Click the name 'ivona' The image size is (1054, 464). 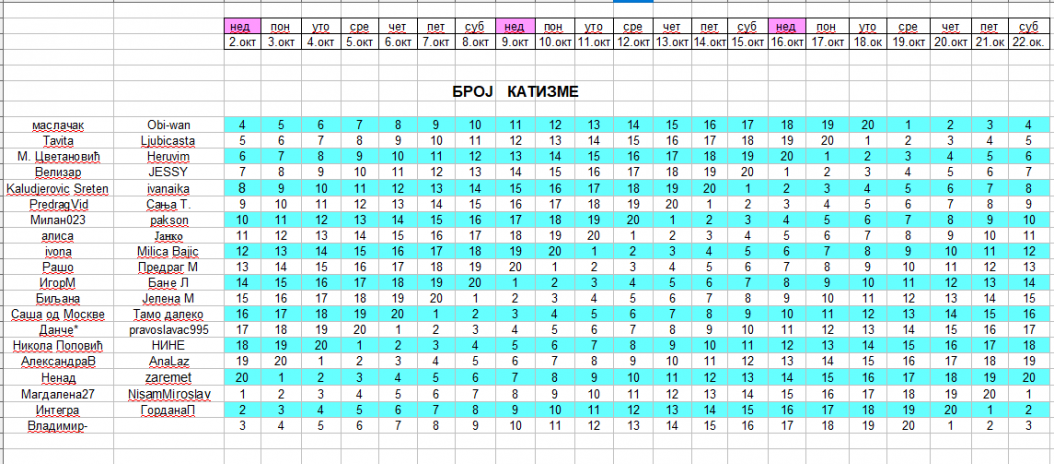click(56, 251)
